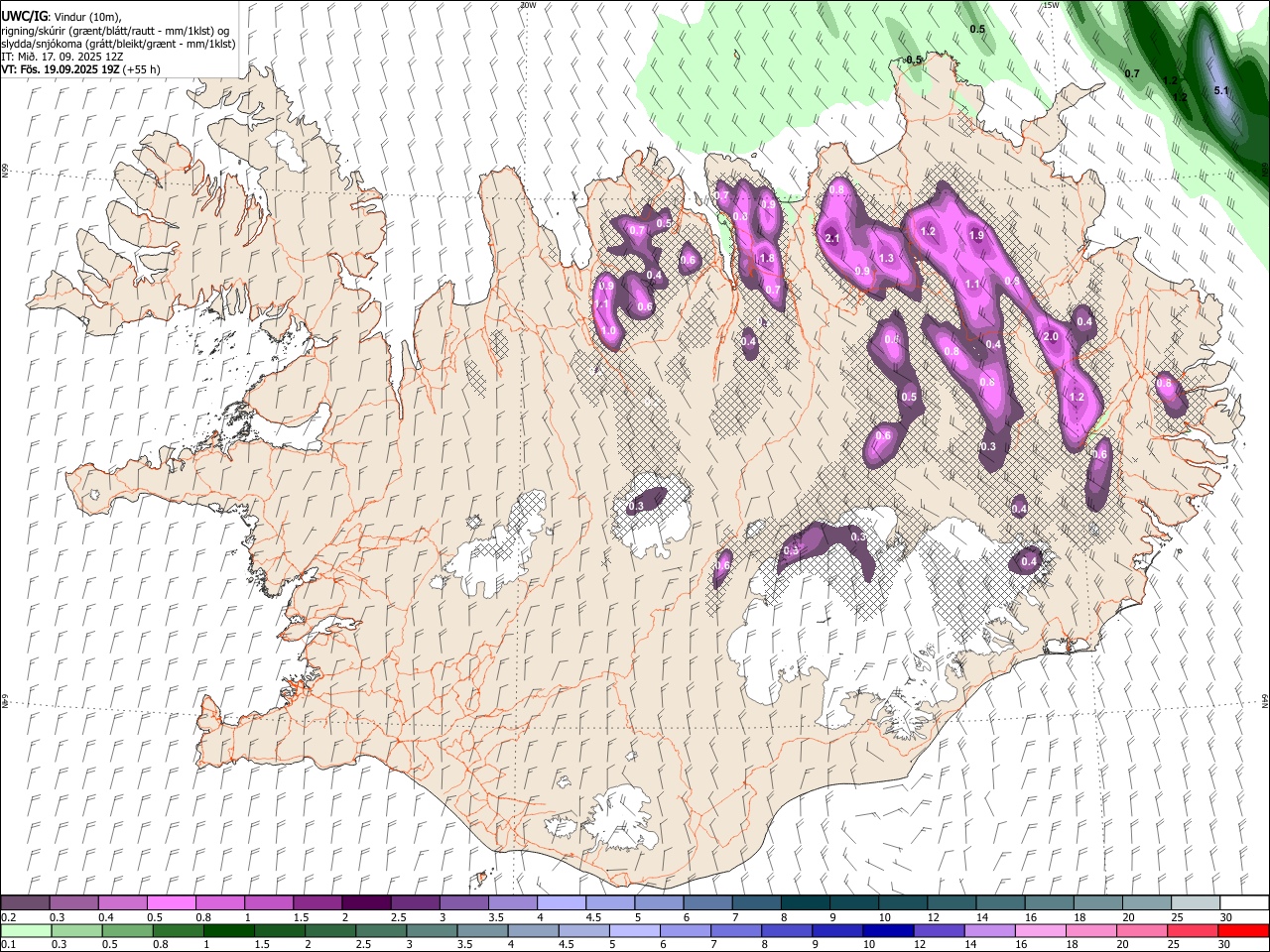This screenshot has height=952, width=1270.
Task: Click the '5.1' value in the northeast sea
Action: [1221, 91]
